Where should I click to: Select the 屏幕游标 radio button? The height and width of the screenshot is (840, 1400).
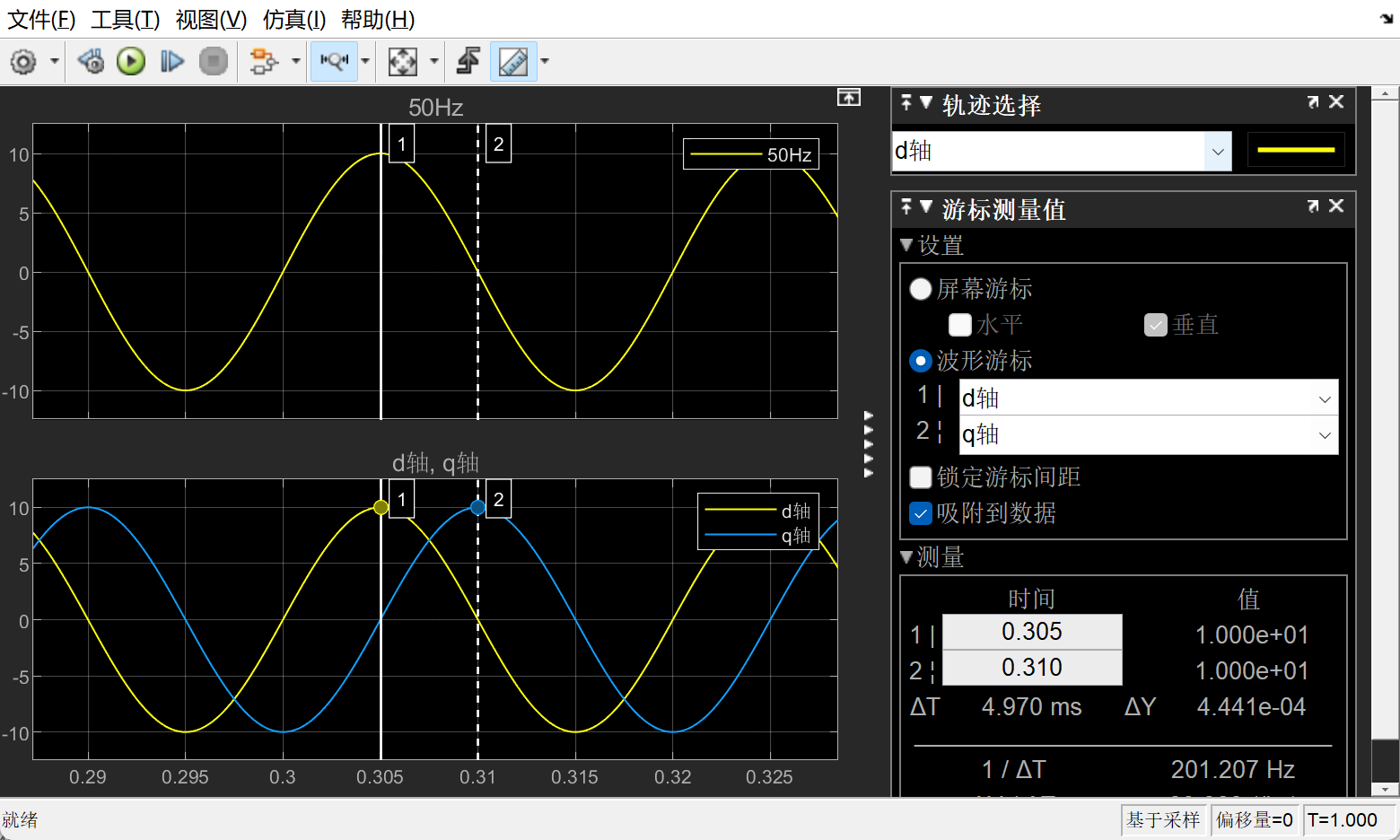click(921, 289)
